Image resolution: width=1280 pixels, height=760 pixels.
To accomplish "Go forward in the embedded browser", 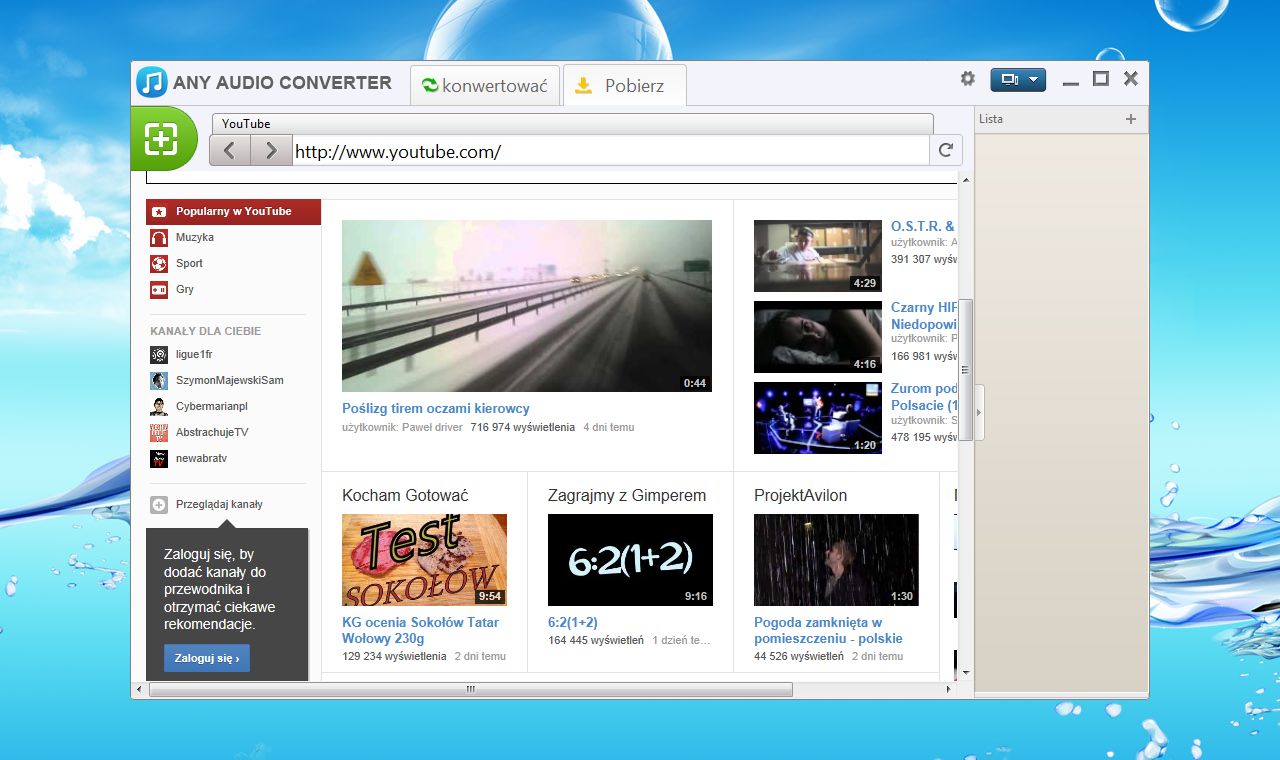I will pos(270,151).
